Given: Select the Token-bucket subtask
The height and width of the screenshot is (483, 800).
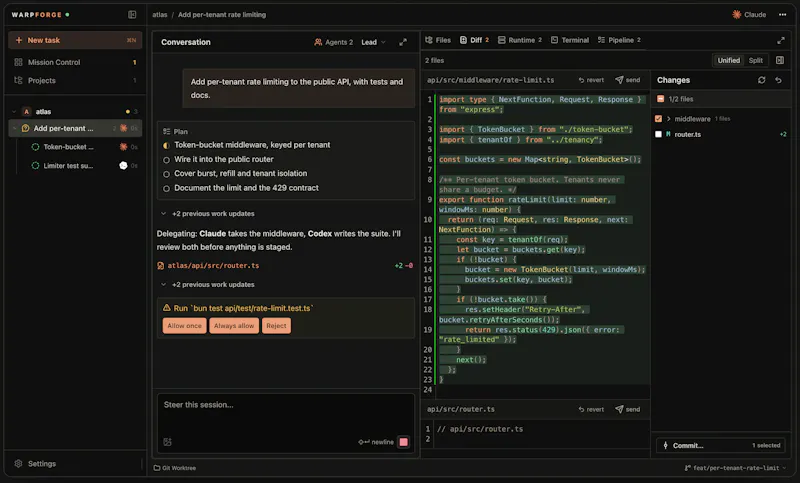Looking at the screenshot, I should point(84,147).
